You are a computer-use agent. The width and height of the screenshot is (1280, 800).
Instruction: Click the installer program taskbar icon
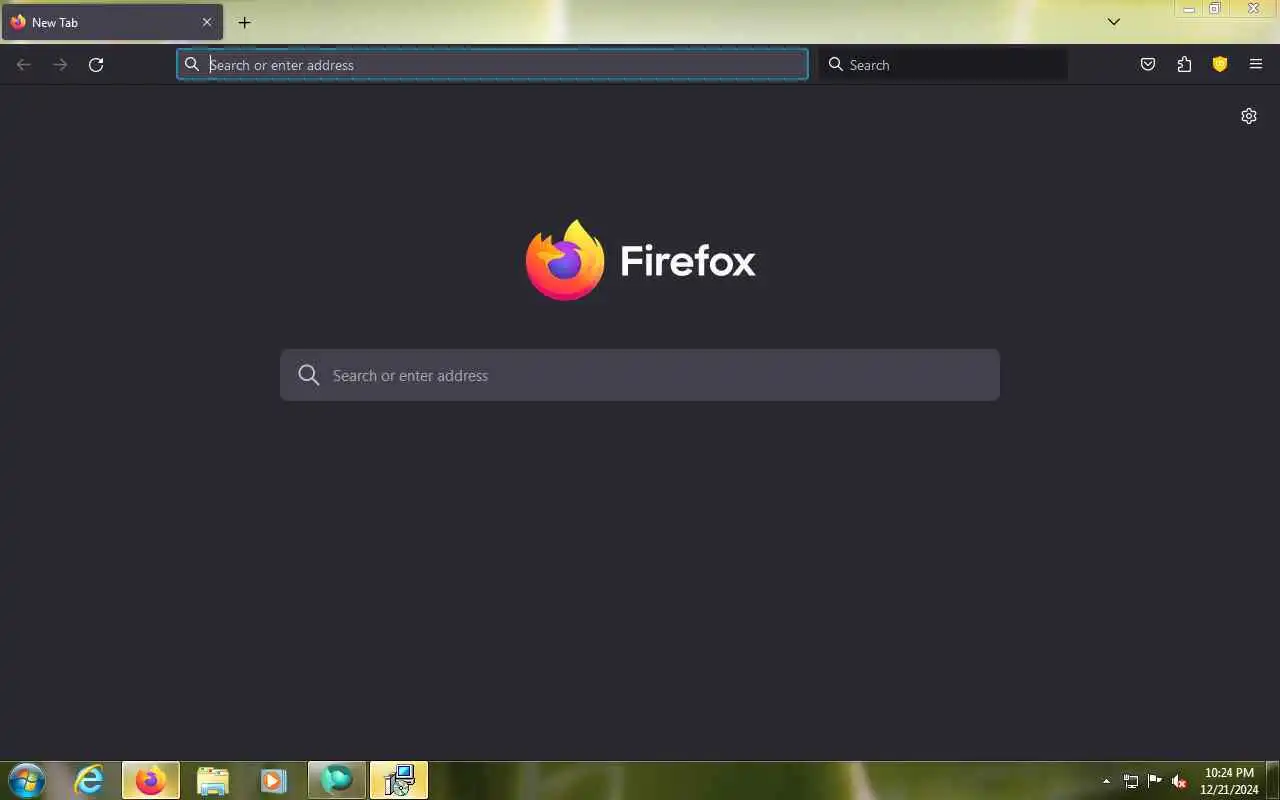(x=399, y=781)
